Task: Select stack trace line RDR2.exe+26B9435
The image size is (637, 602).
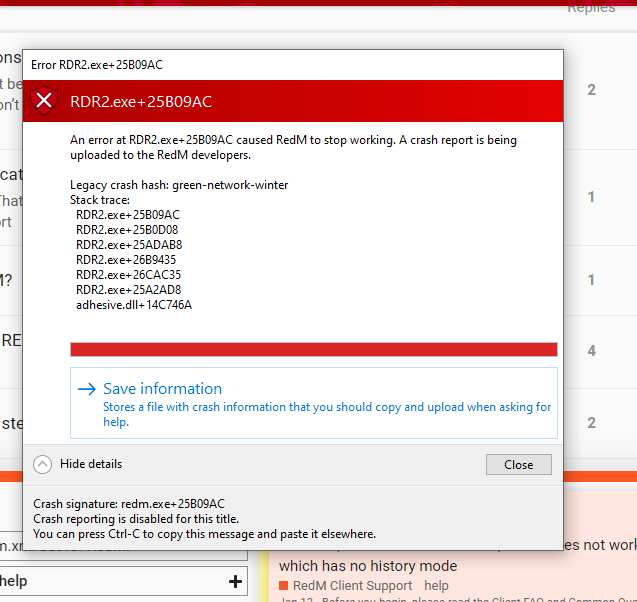Action: 126,260
